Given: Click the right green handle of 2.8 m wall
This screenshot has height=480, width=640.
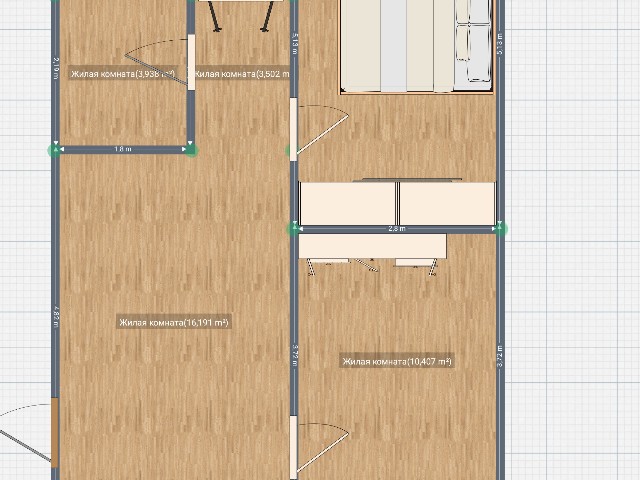Looking at the screenshot, I should tap(500, 229).
